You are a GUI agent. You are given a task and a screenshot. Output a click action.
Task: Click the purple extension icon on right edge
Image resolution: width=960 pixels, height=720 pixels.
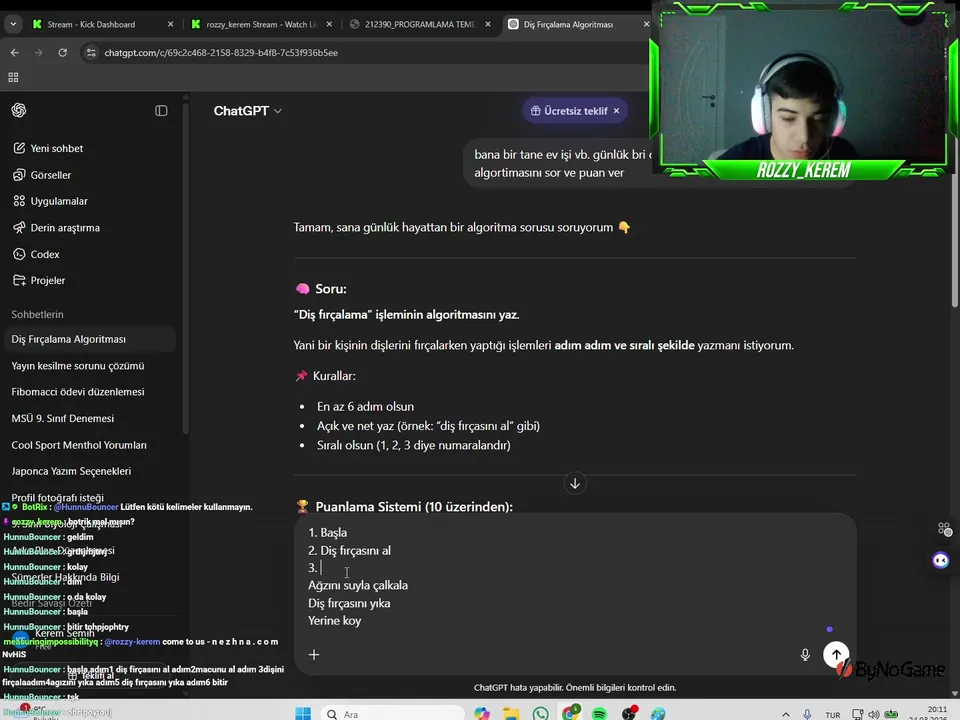click(941, 560)
